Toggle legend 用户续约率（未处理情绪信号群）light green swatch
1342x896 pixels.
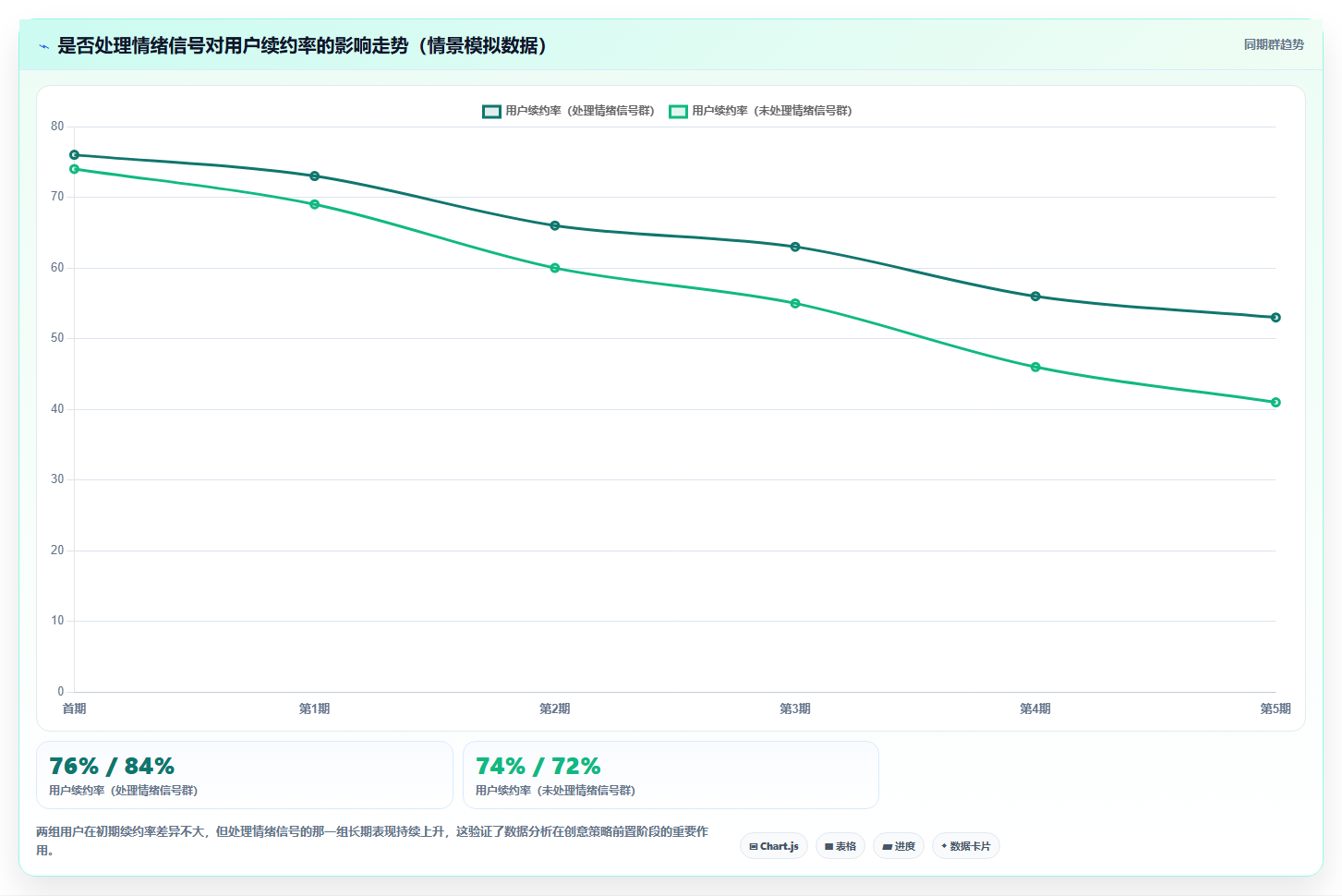[x=678, y=111]
